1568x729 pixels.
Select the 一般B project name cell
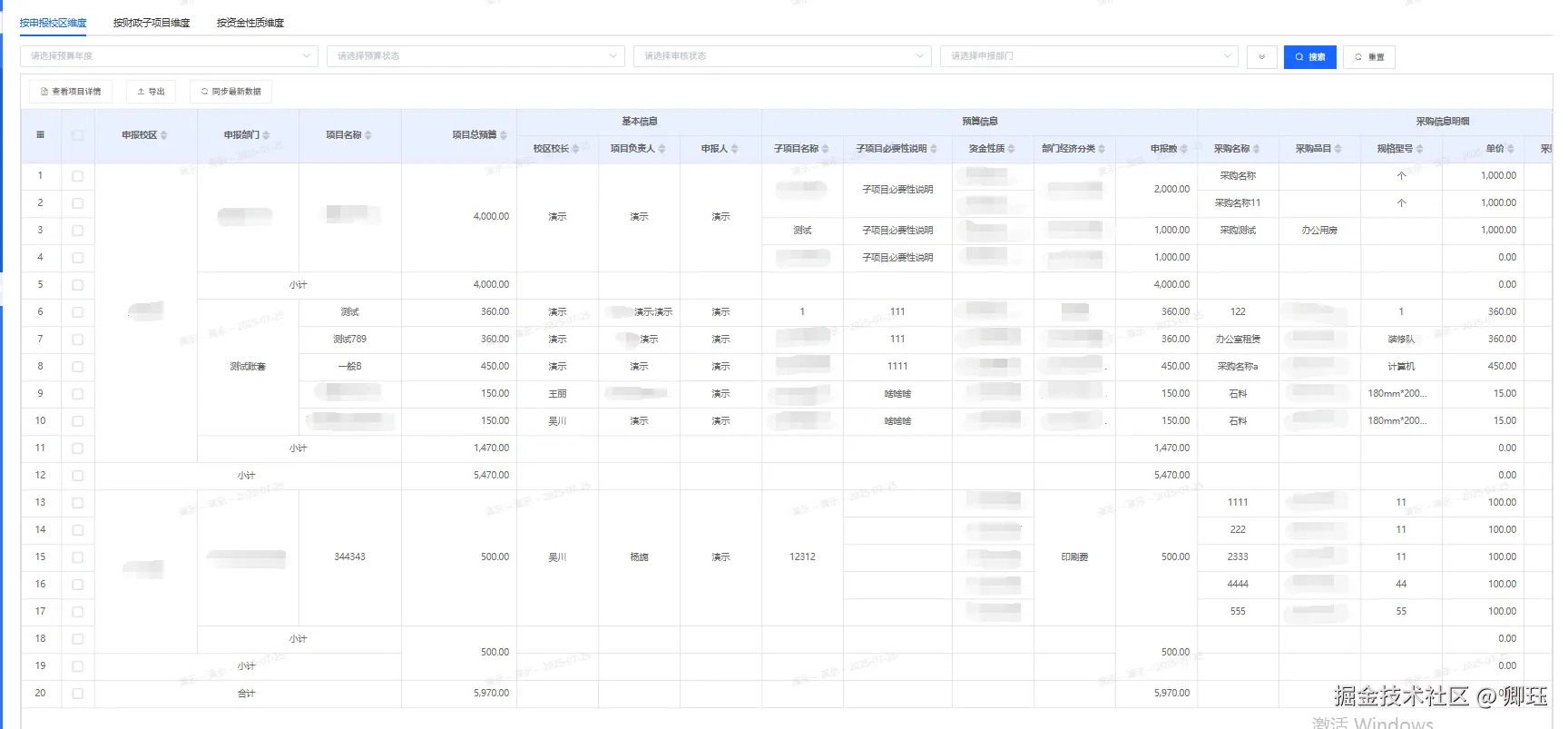[349, 367]
